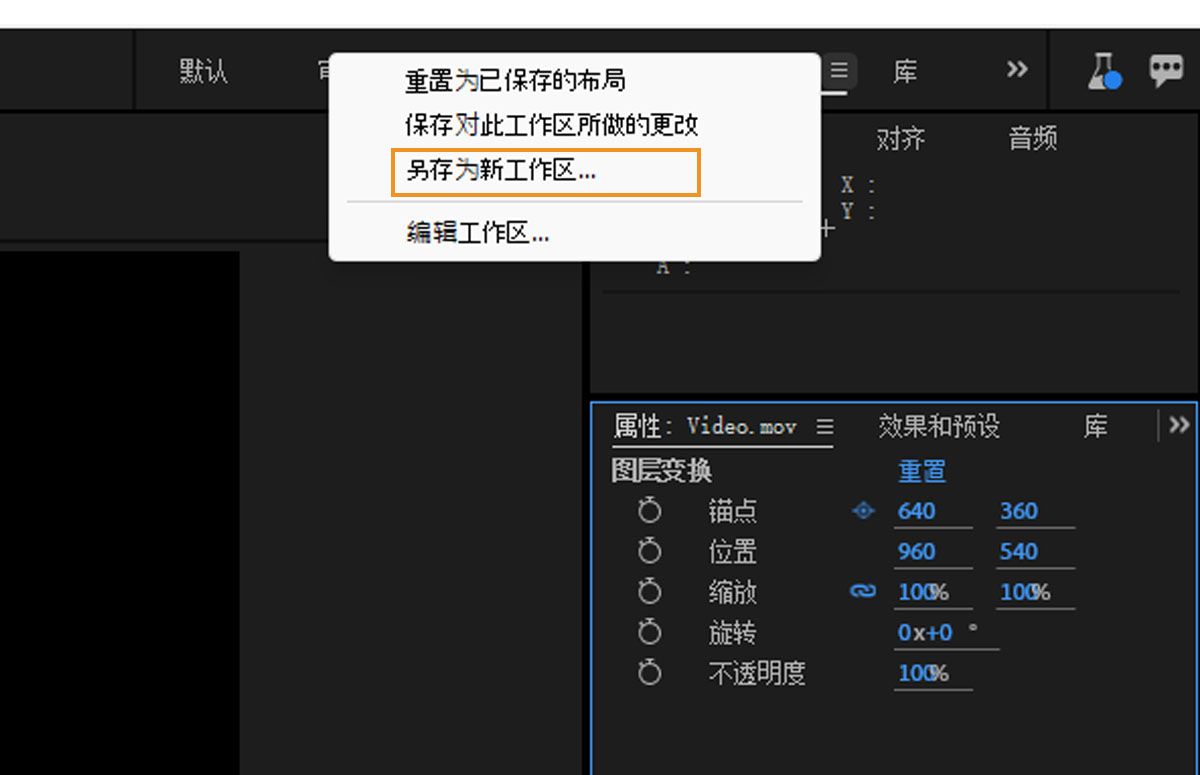1200x775 pixels.
Task: Switch to the 音频 tab
Action: [1032, 139]
